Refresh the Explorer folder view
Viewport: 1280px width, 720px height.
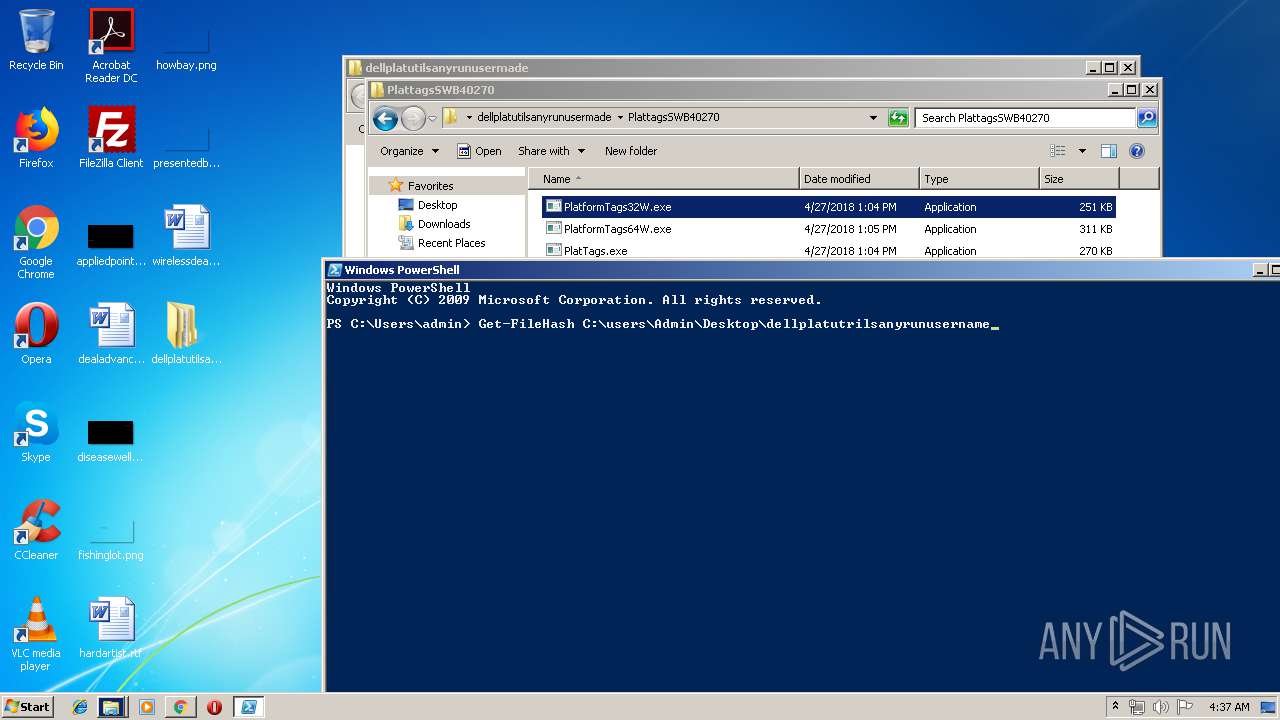pos(898,118)
